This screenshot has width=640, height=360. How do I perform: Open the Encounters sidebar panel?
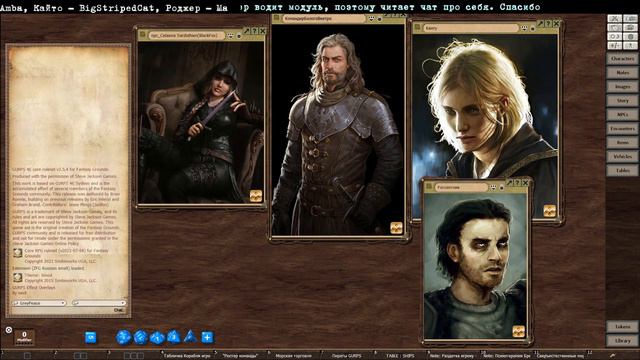tap(622, 128)
